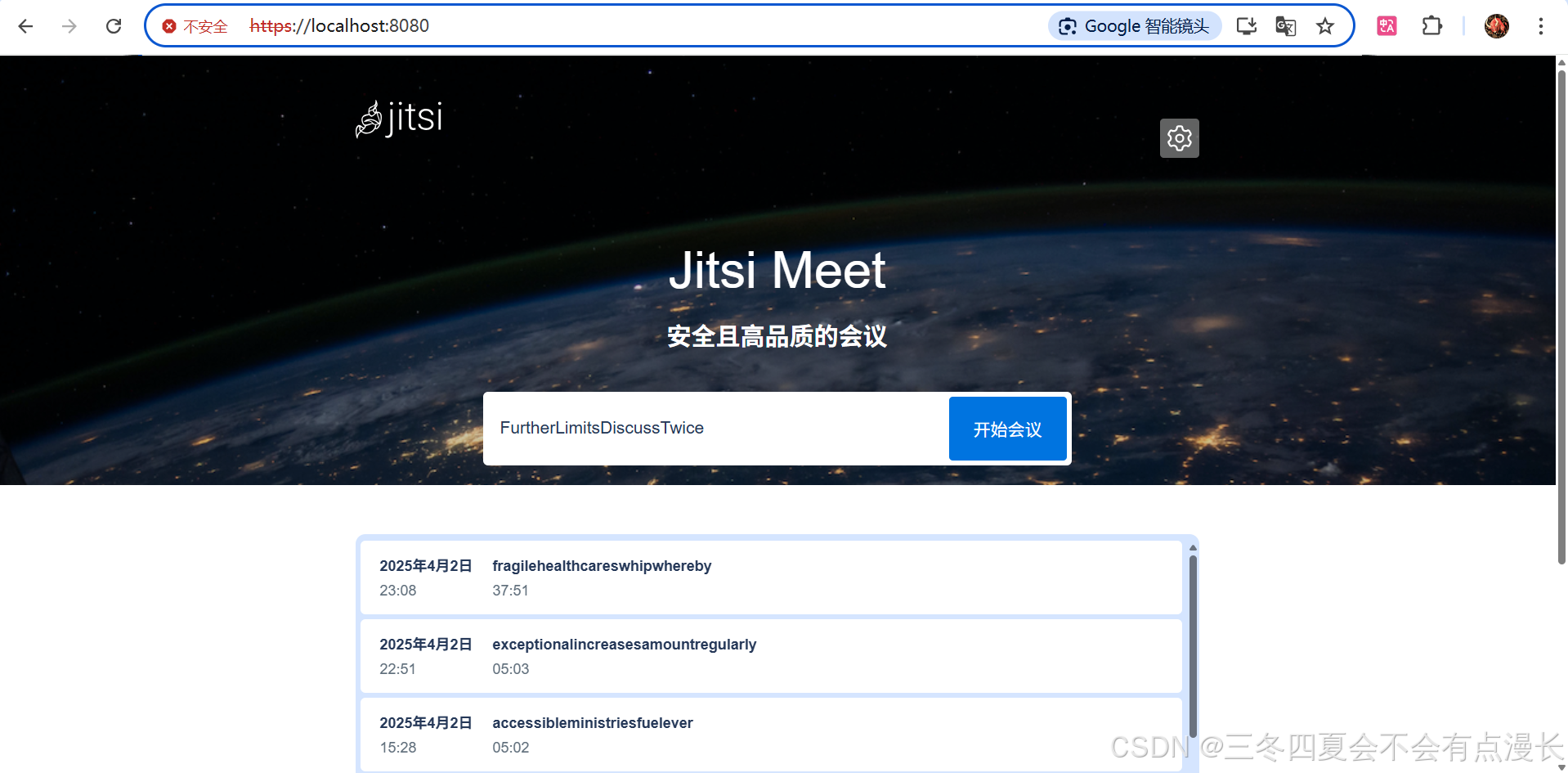Open the Jitsi settings gear
Image resolution: width=1568 pixels, height=773 pixels.
pos(1179,138)
